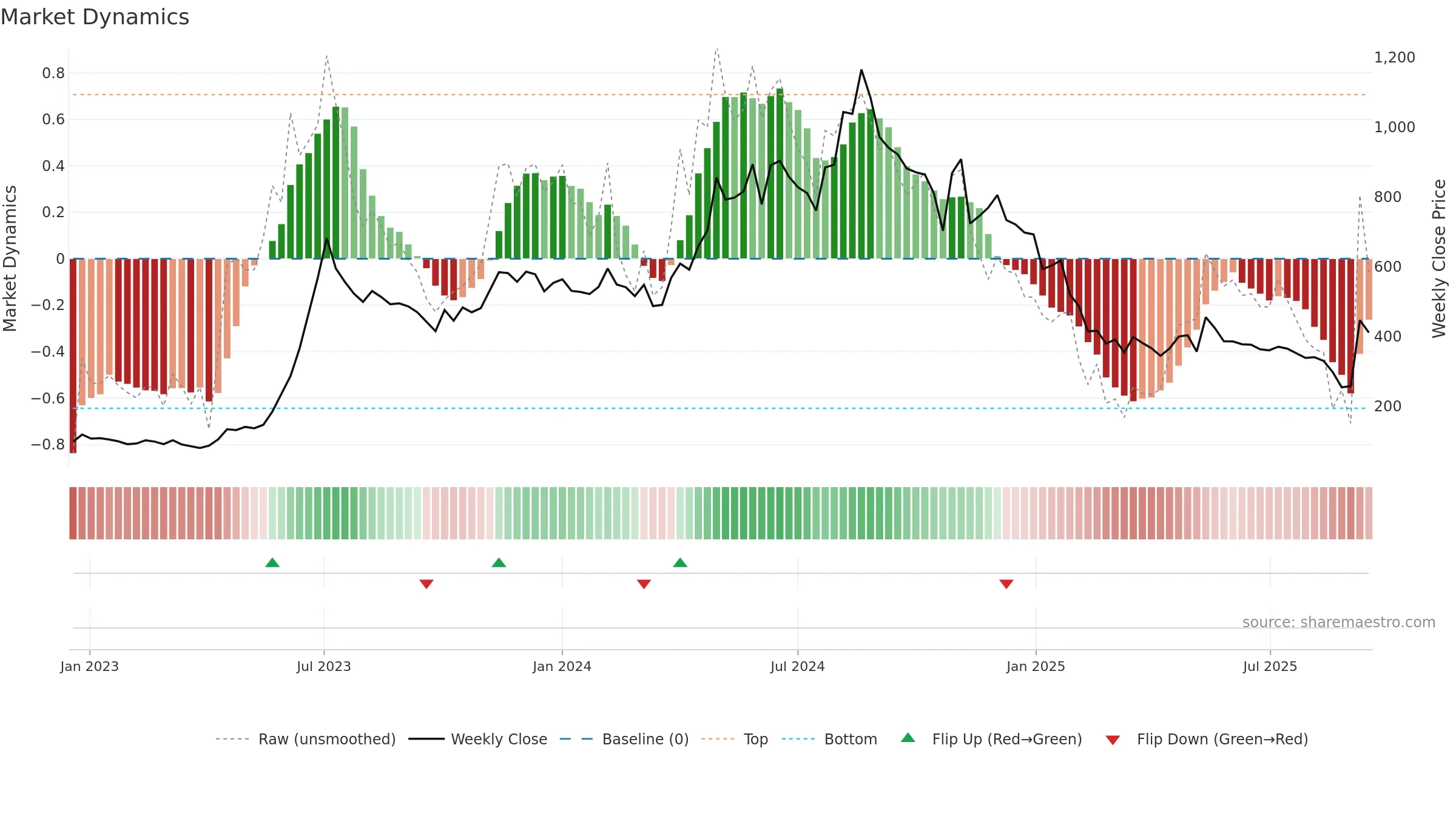The height and width of the screenshot is (819, 1456).
Task: Click the Jul 2025 axis label
Action: coord(1270,666)
